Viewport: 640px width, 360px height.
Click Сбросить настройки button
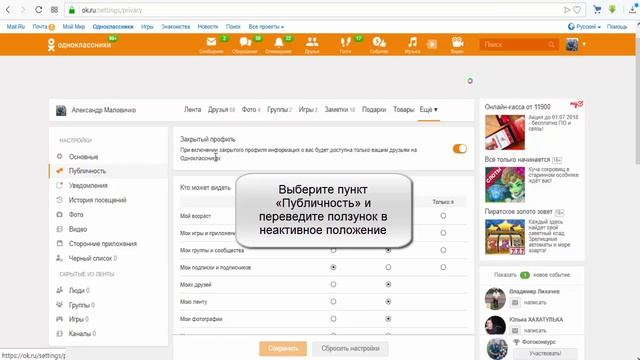click(350, 349)
